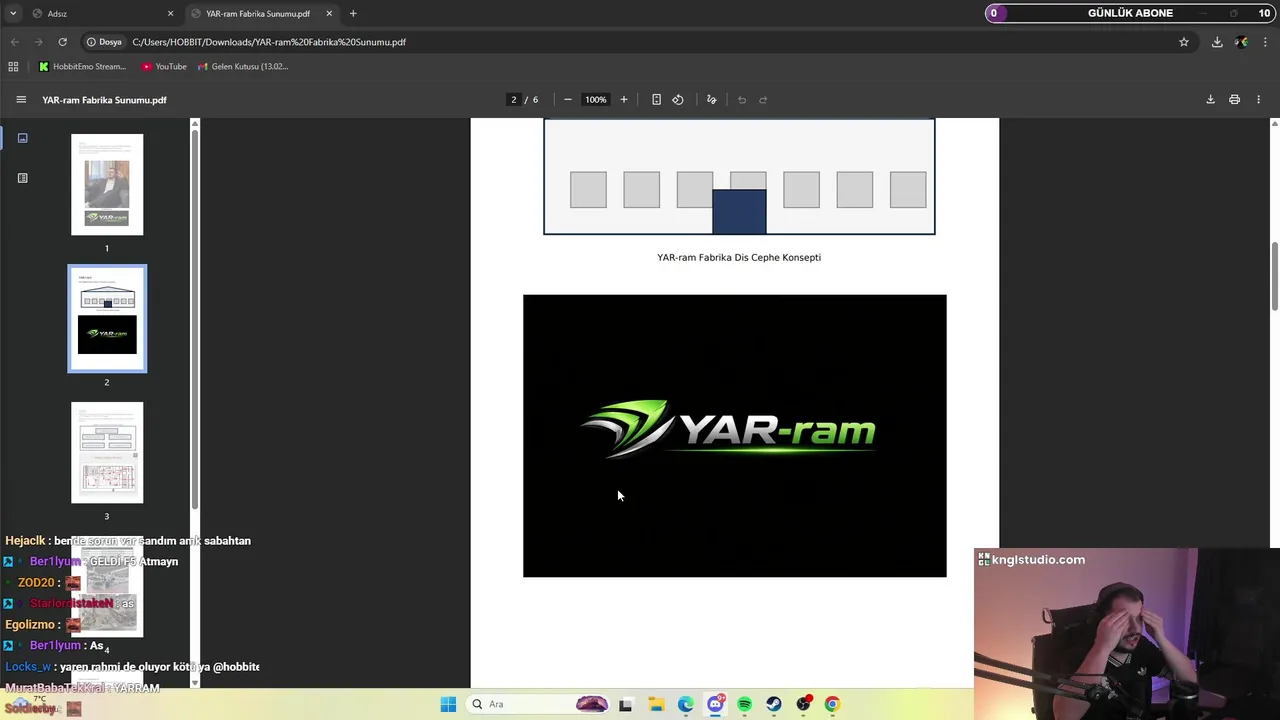Select page 2 thumbnail
This screenshot has width=1280, height=720.
(107, 319)
